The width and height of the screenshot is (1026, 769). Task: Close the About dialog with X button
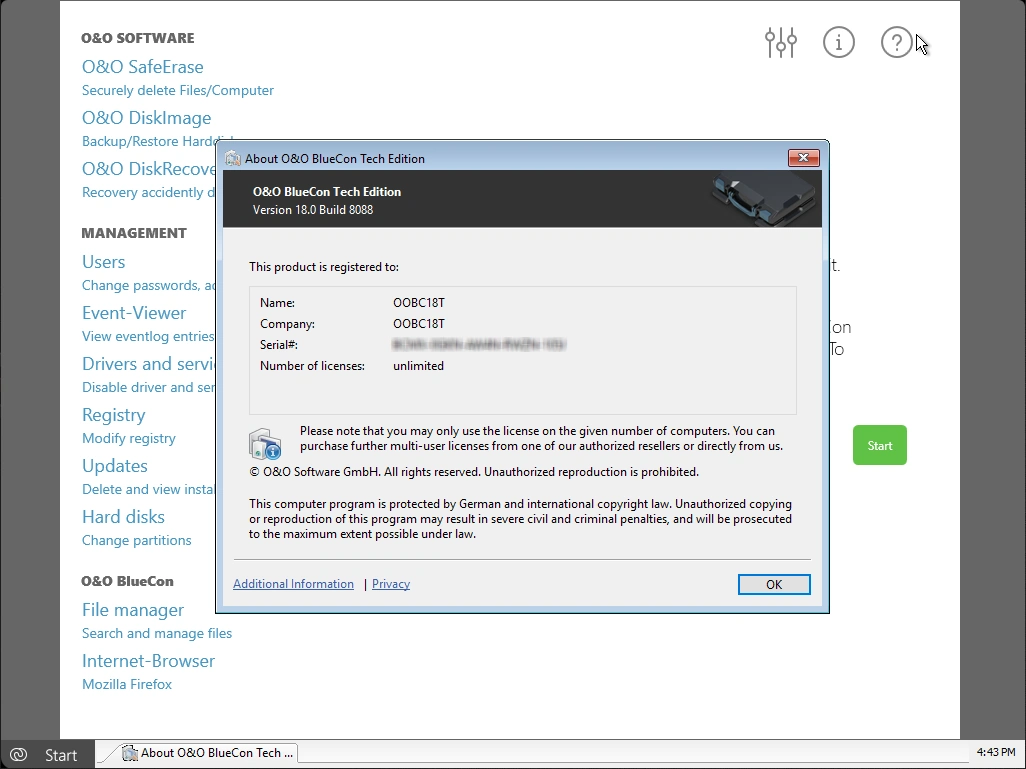[x=804, y=158]
